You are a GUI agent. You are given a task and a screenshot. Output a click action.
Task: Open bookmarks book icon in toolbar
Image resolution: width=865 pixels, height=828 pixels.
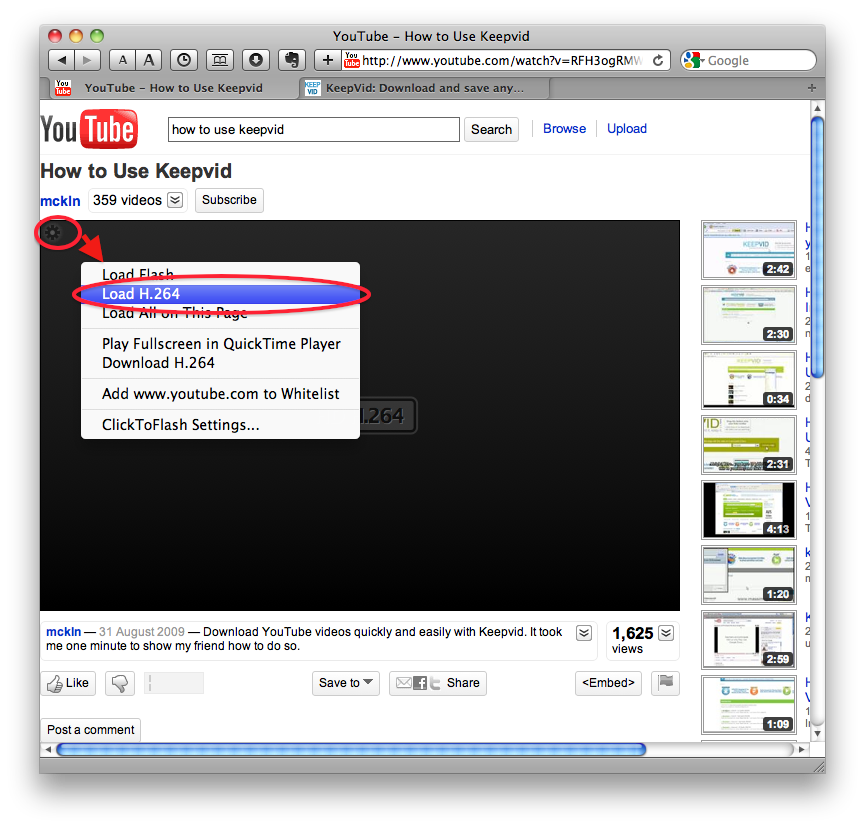tap(220, 60)
